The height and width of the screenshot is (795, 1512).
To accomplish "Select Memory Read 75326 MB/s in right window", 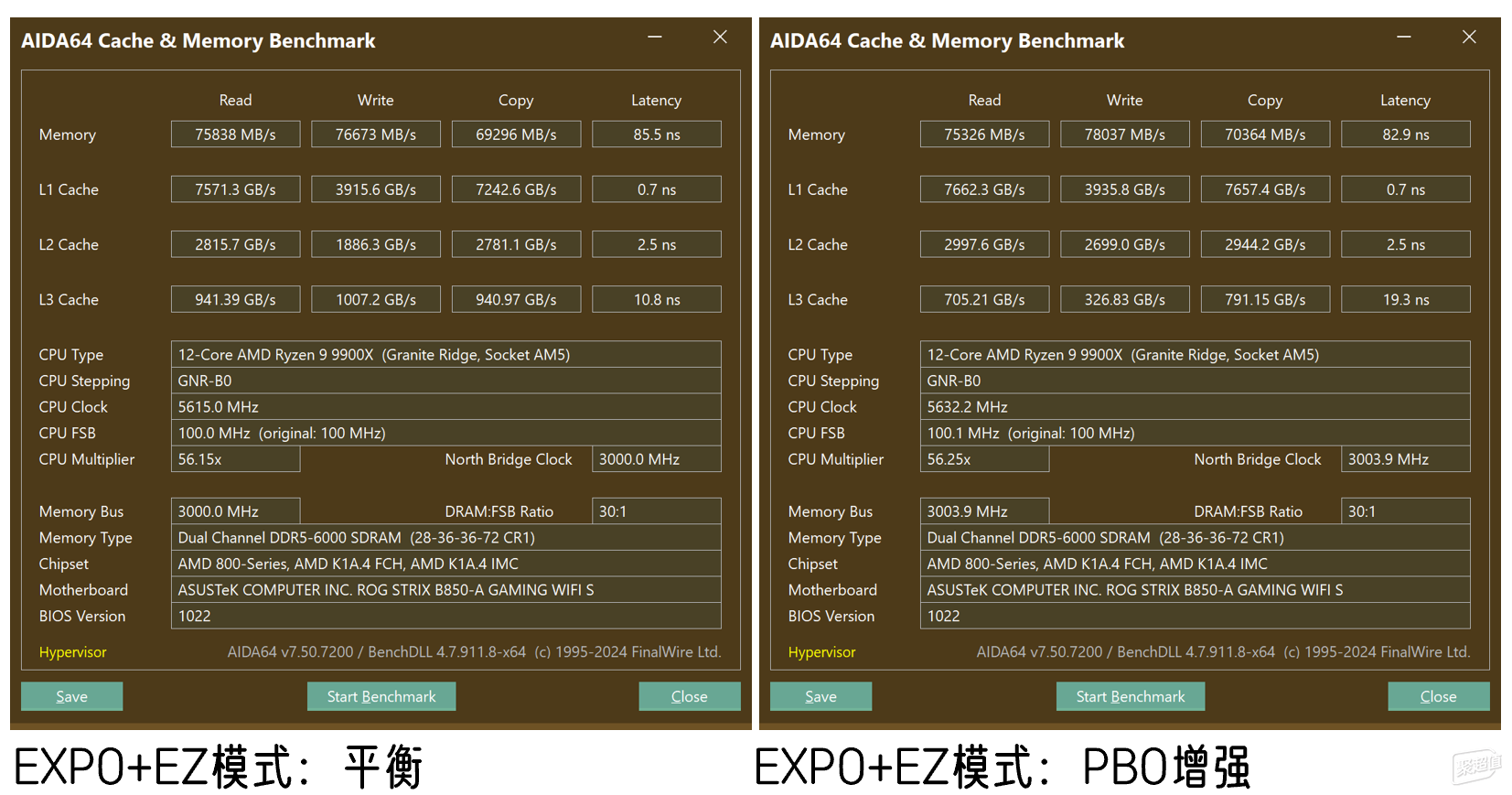I will [984, 134].
